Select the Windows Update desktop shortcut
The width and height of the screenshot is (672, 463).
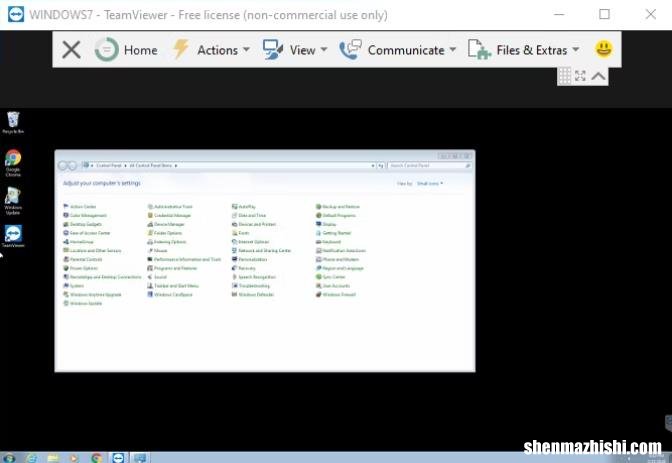[13, 201]
